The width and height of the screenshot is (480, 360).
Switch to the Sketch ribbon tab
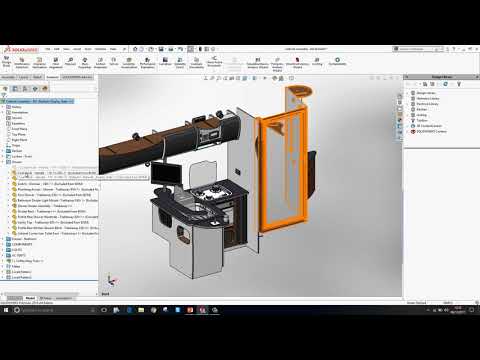click(37, 77)
